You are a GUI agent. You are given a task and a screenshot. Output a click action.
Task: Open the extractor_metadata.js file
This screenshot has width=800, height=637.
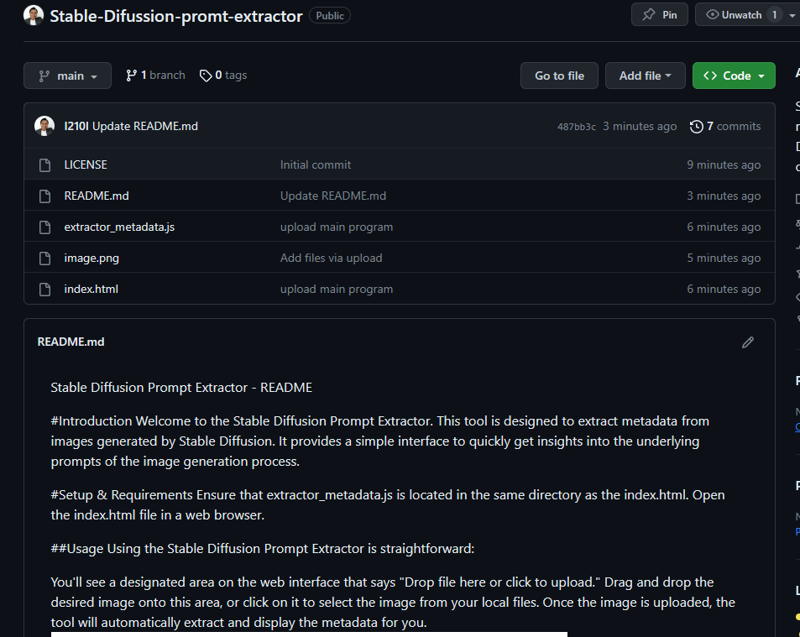[x=119, y=227]
